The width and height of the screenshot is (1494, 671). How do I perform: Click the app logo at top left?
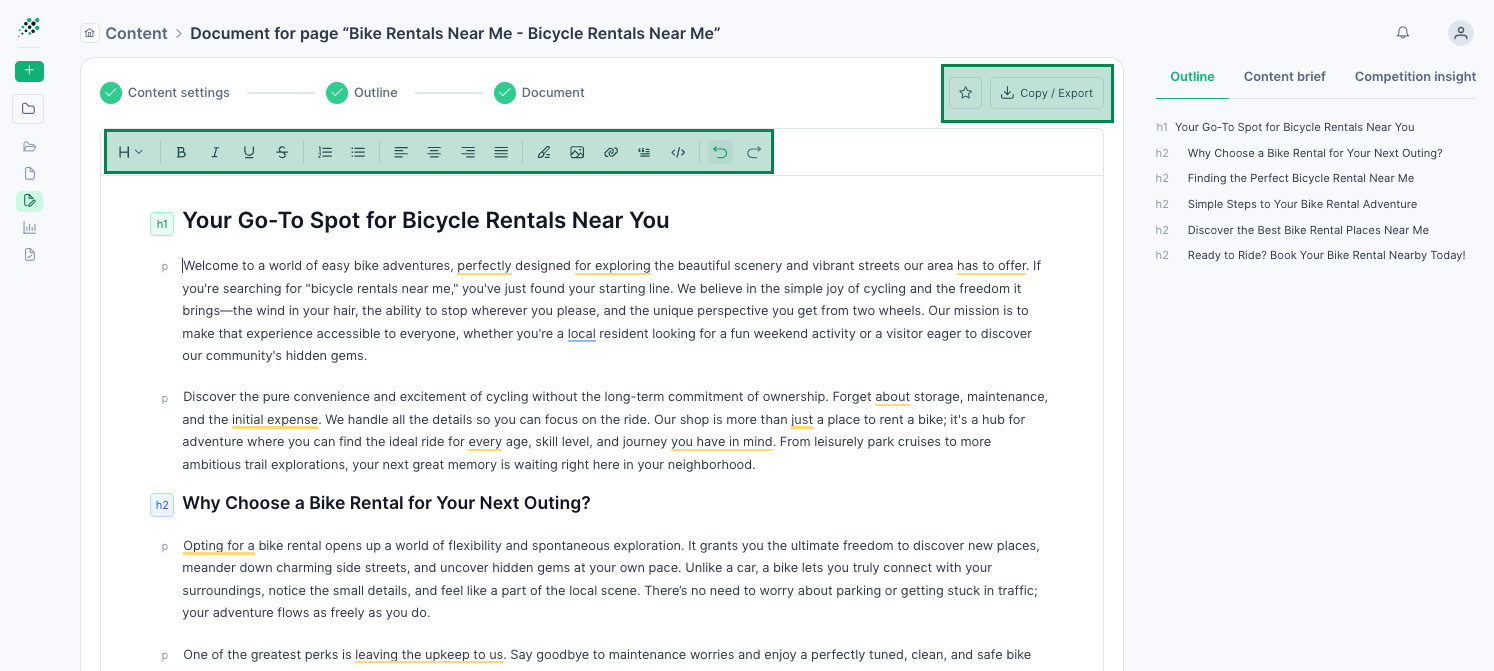pyautogui.click(x=29, y=27)
